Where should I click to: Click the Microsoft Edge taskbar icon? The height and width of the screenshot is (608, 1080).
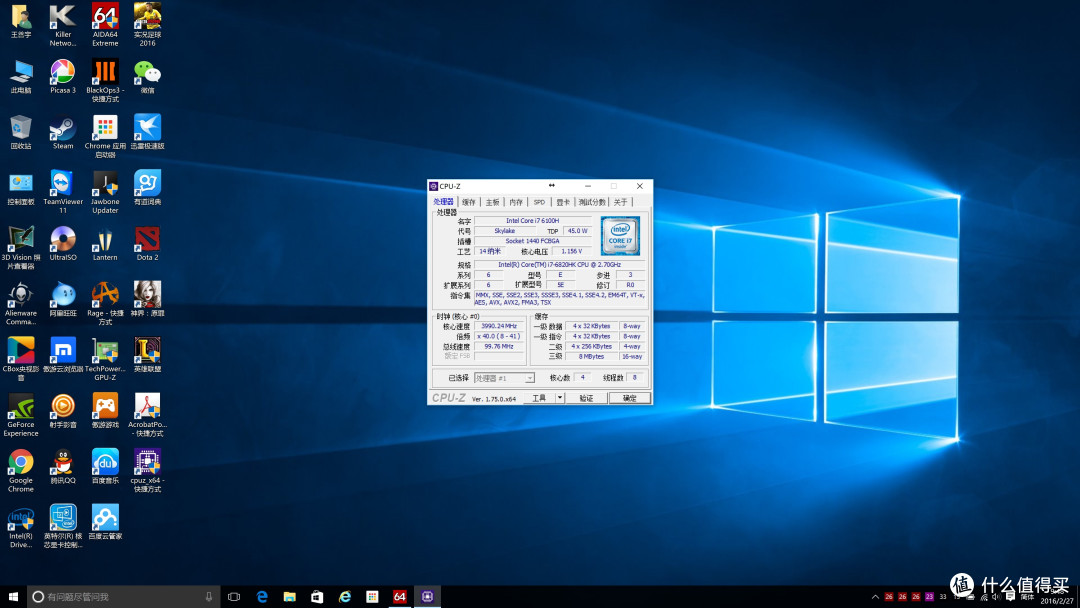pyautogui.click(x=262, y=596)
